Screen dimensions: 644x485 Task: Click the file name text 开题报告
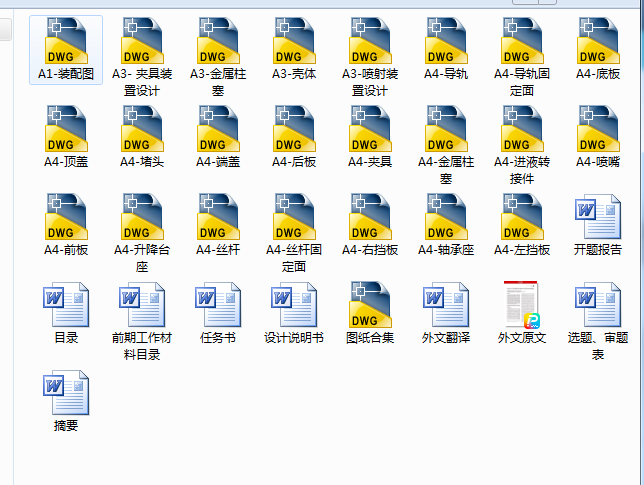(598, 250)
